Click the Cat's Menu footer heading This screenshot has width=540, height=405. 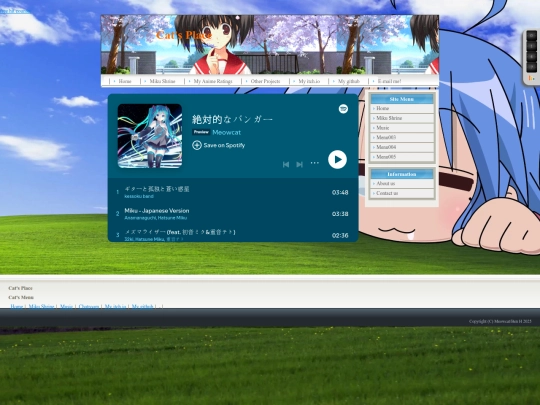click(x=21, y=297)
